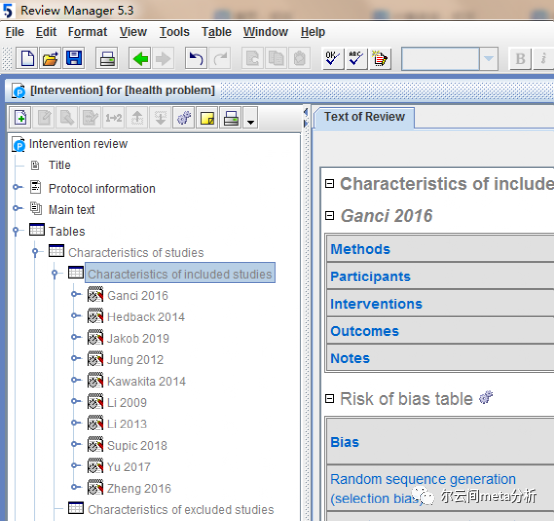554x521 pixels.
Task: Collapse the Ganci 2016 section box
Action: 329,215
